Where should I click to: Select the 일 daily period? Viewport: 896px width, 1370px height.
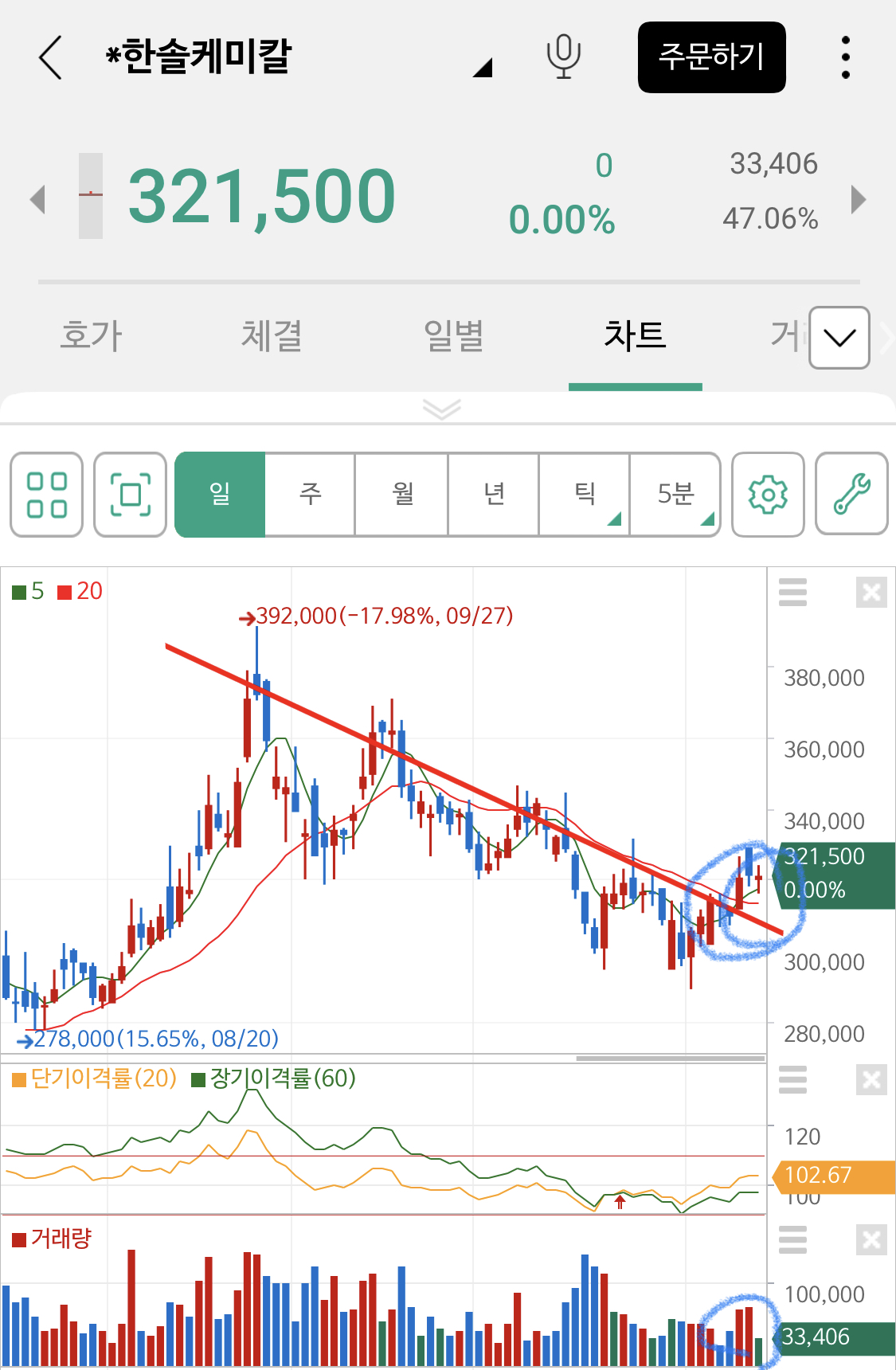tap(220, 495)
